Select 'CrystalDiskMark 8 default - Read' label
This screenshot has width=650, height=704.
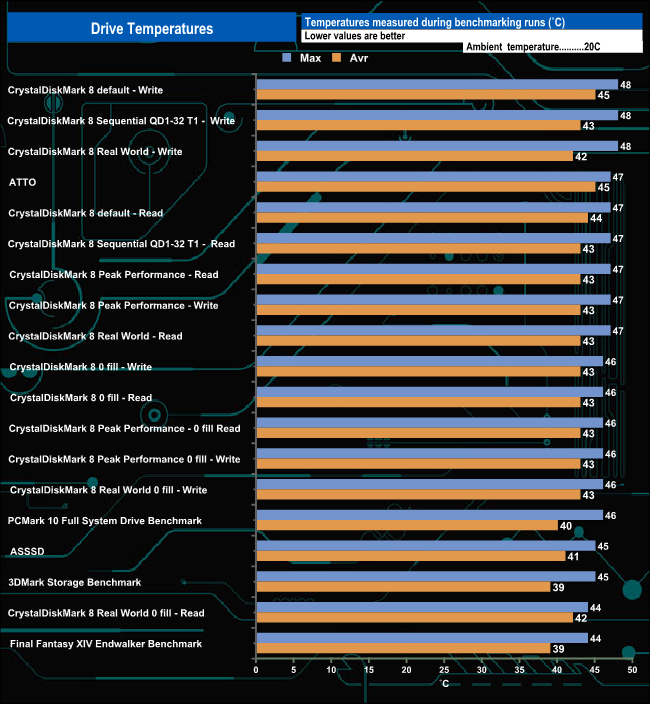pyautogui.click(x=85, y=213)
